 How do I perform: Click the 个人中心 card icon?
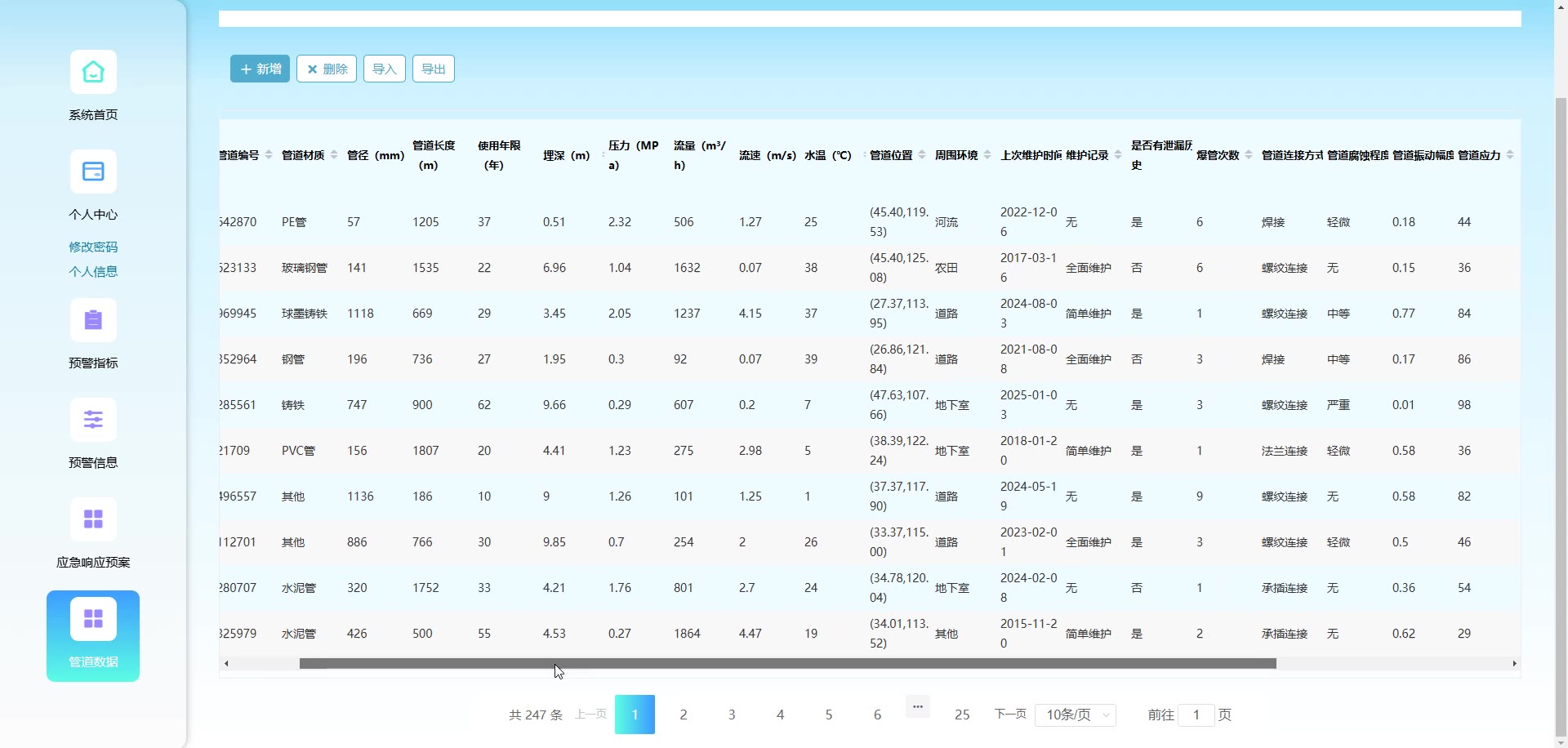[x=93, y=172]
